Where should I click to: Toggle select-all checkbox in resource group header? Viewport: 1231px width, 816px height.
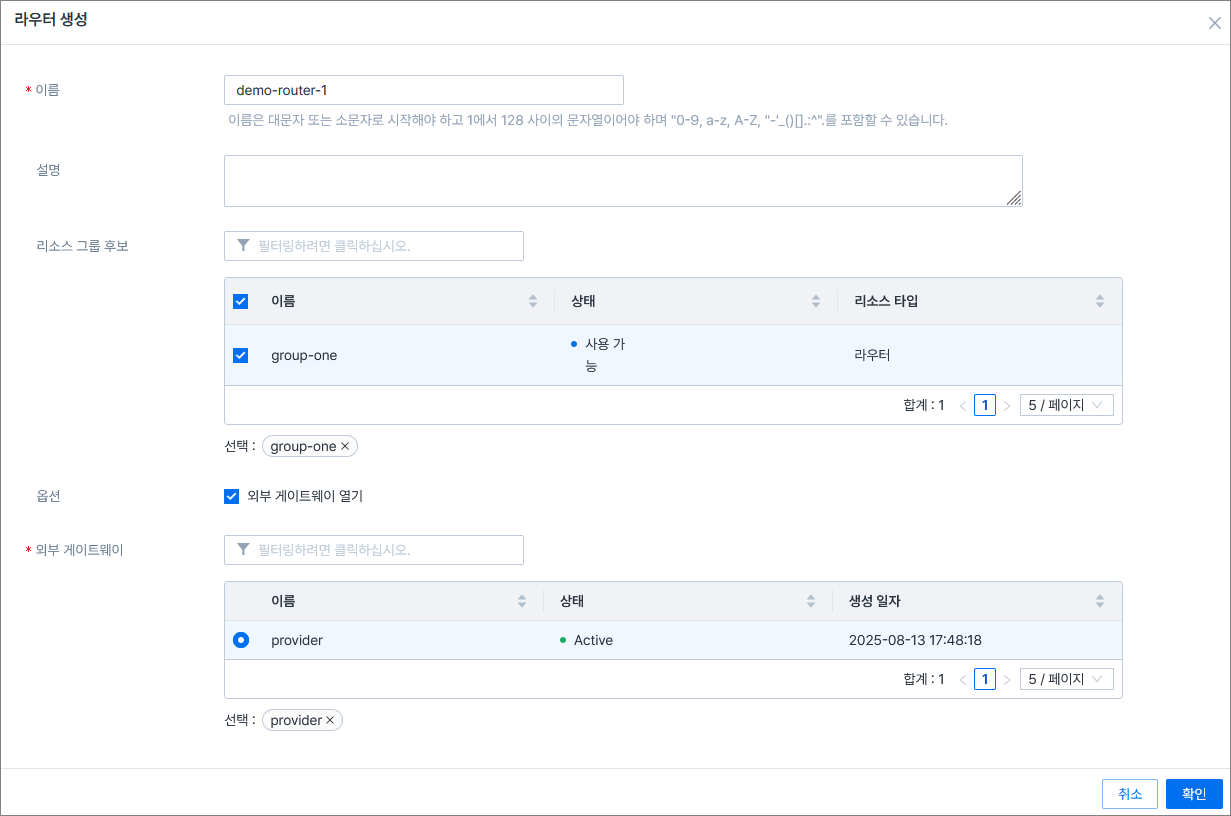coord(240,301)
